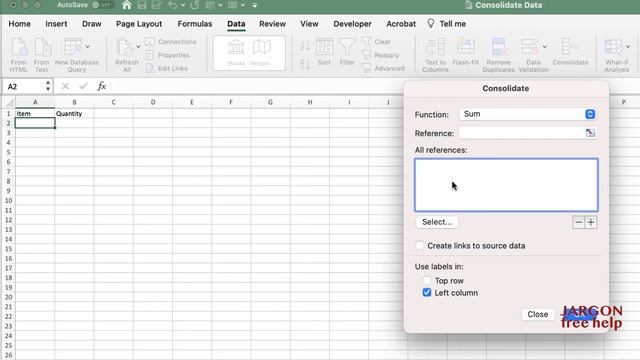The width and height of the screenshot is (640, 360).
Task: Switch to the View tab
Action: click(x=309, y=24)
